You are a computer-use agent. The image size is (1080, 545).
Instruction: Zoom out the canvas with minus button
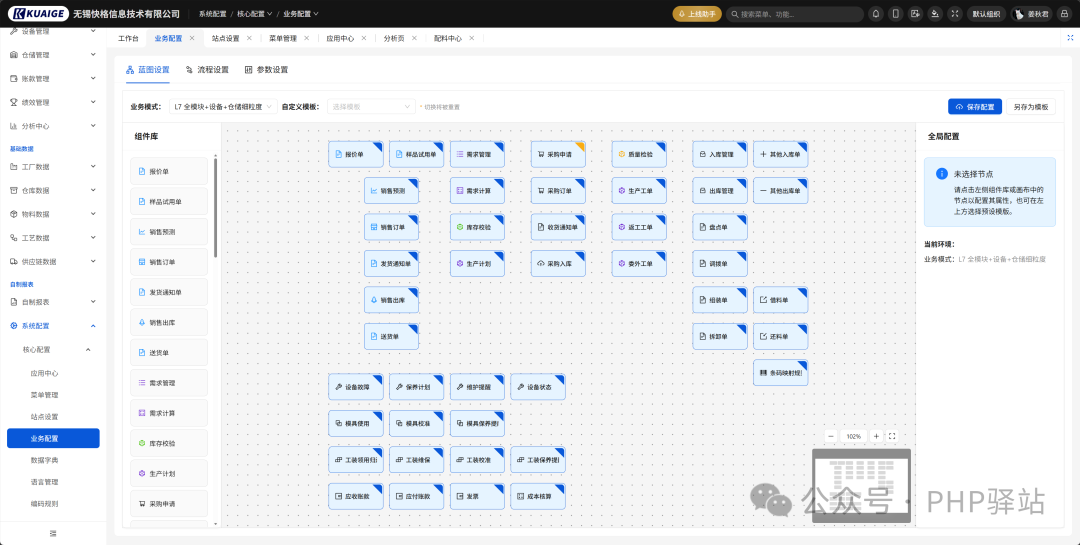[831, 436]
